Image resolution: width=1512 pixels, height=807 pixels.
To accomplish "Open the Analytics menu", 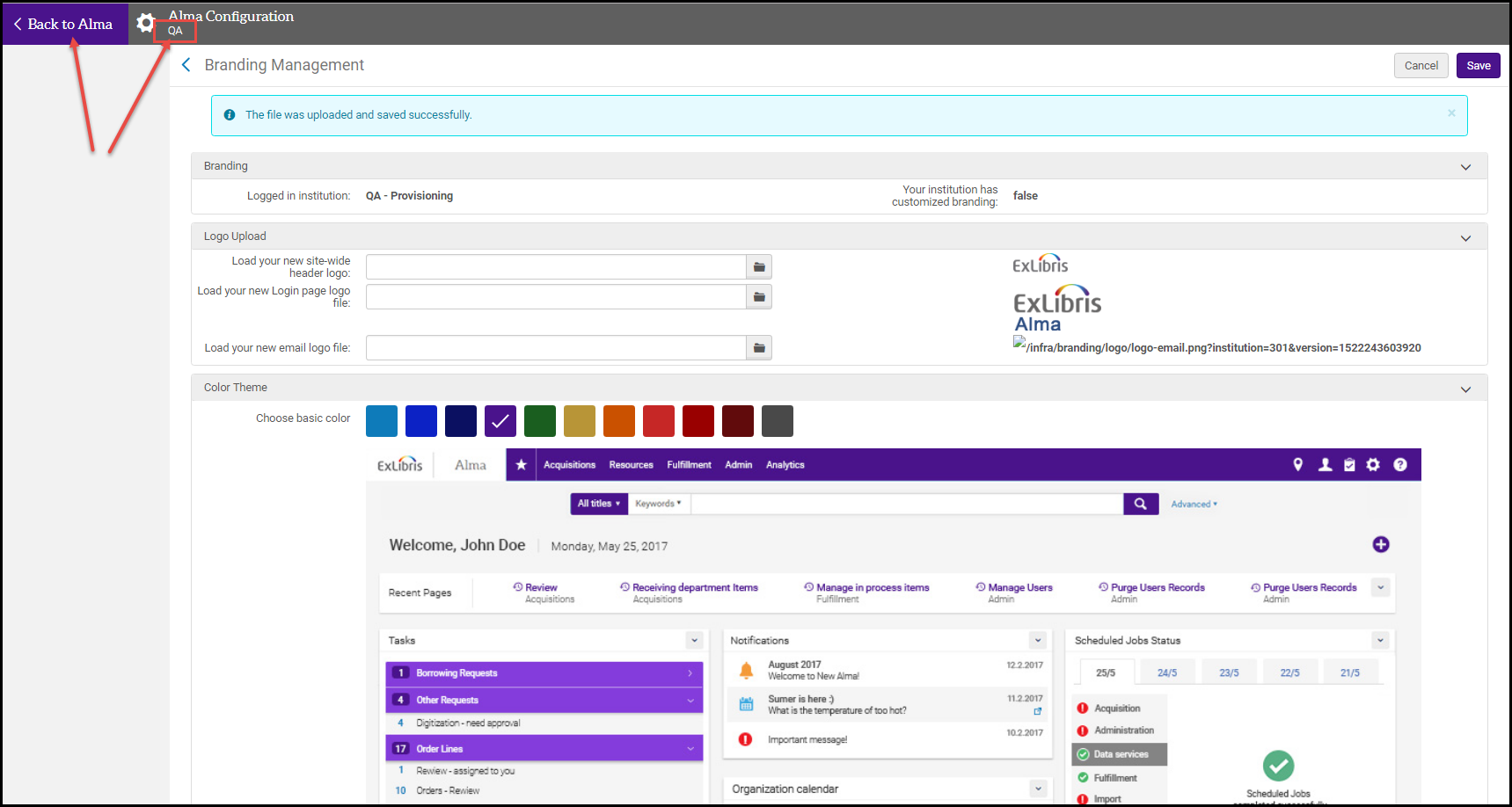I will (785, 465).
